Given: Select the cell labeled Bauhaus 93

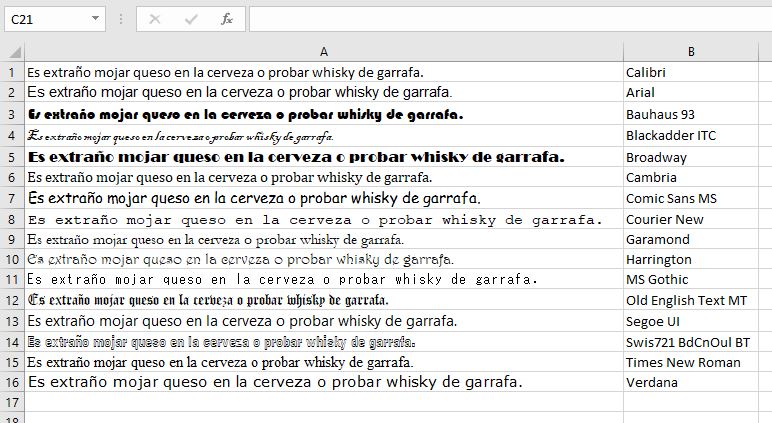Looking at the screenshot, I should click(691, 114).
